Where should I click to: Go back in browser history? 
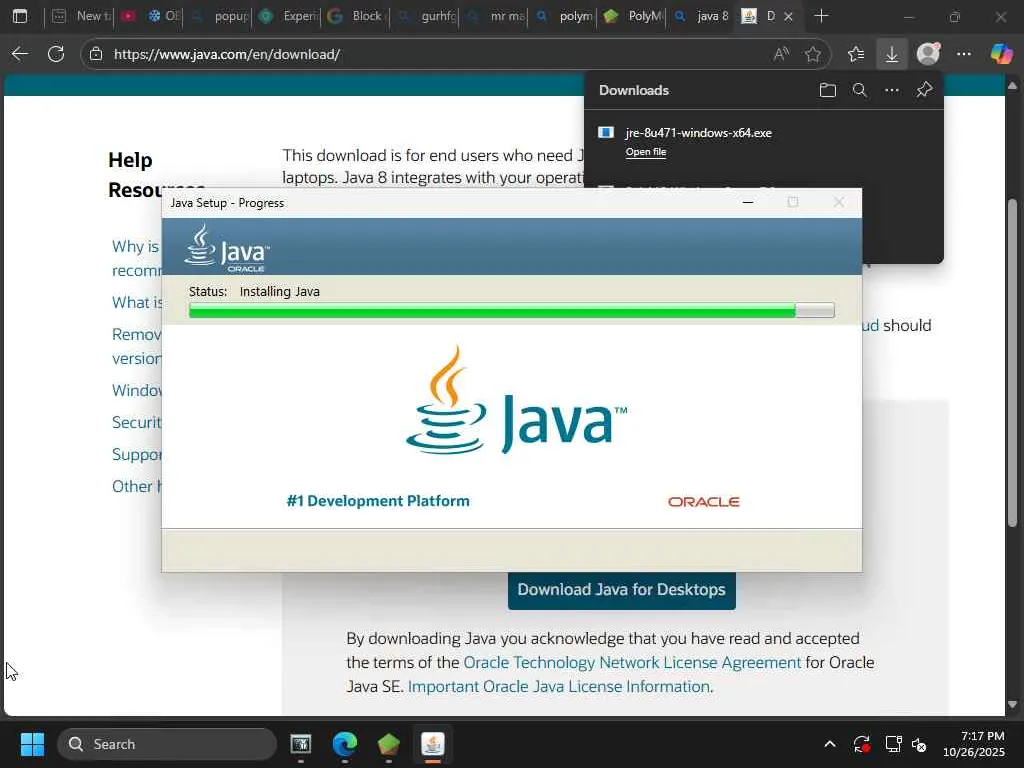(20, 54)
